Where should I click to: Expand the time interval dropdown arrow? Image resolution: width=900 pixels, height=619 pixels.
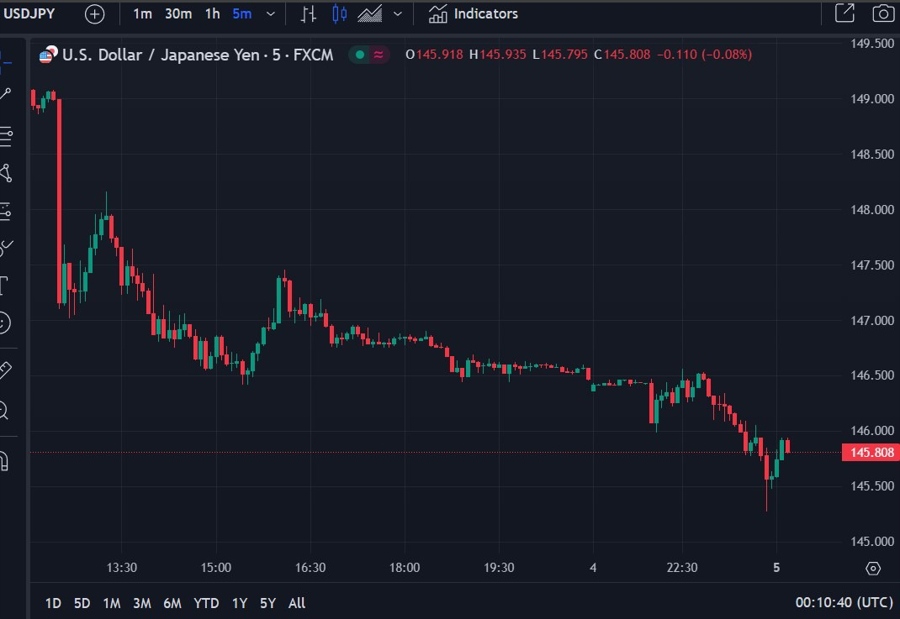click(270, 14)
